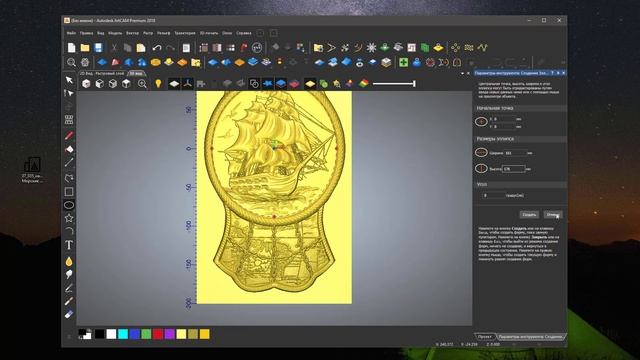Screen dimensions: 640x360
Task: Open the Файл menu
Action: click(71, 33)
